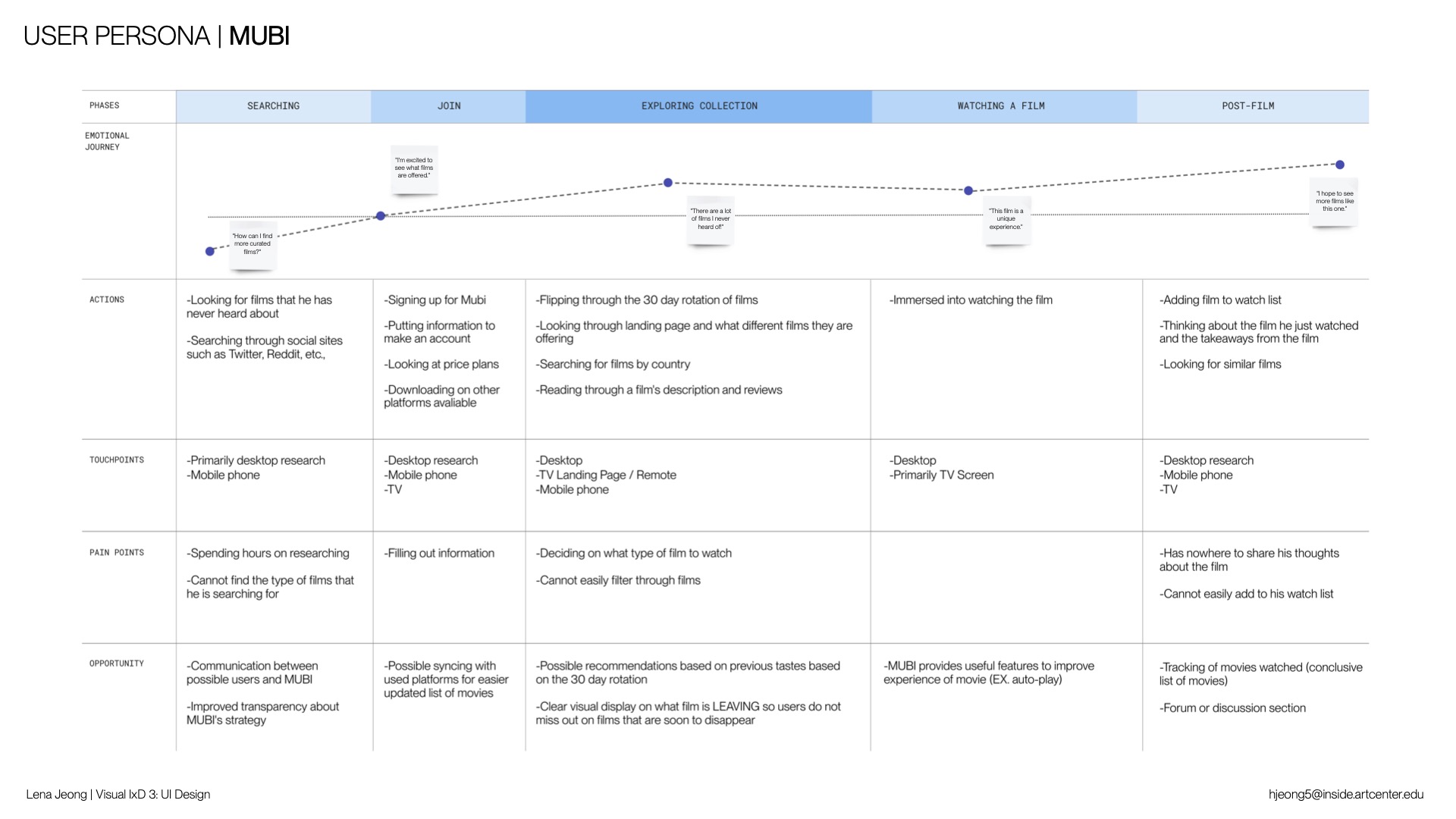Click the PAIN POINTS row label
Screen dimensions: 1456x819
[116, 553]
